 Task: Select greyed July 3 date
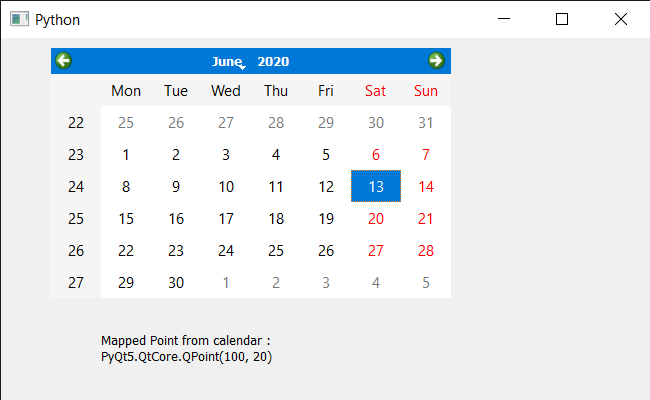click(x=326, y=282)
